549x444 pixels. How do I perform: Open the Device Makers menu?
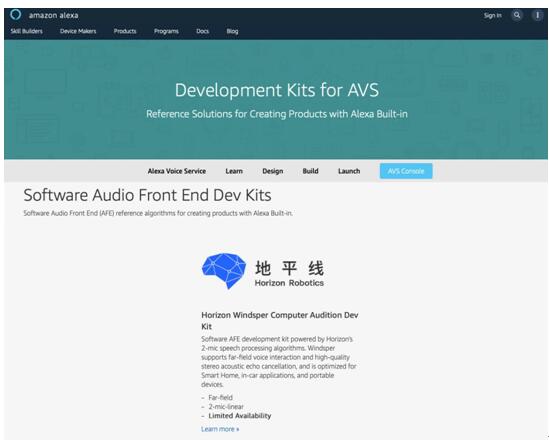(78, 31)
